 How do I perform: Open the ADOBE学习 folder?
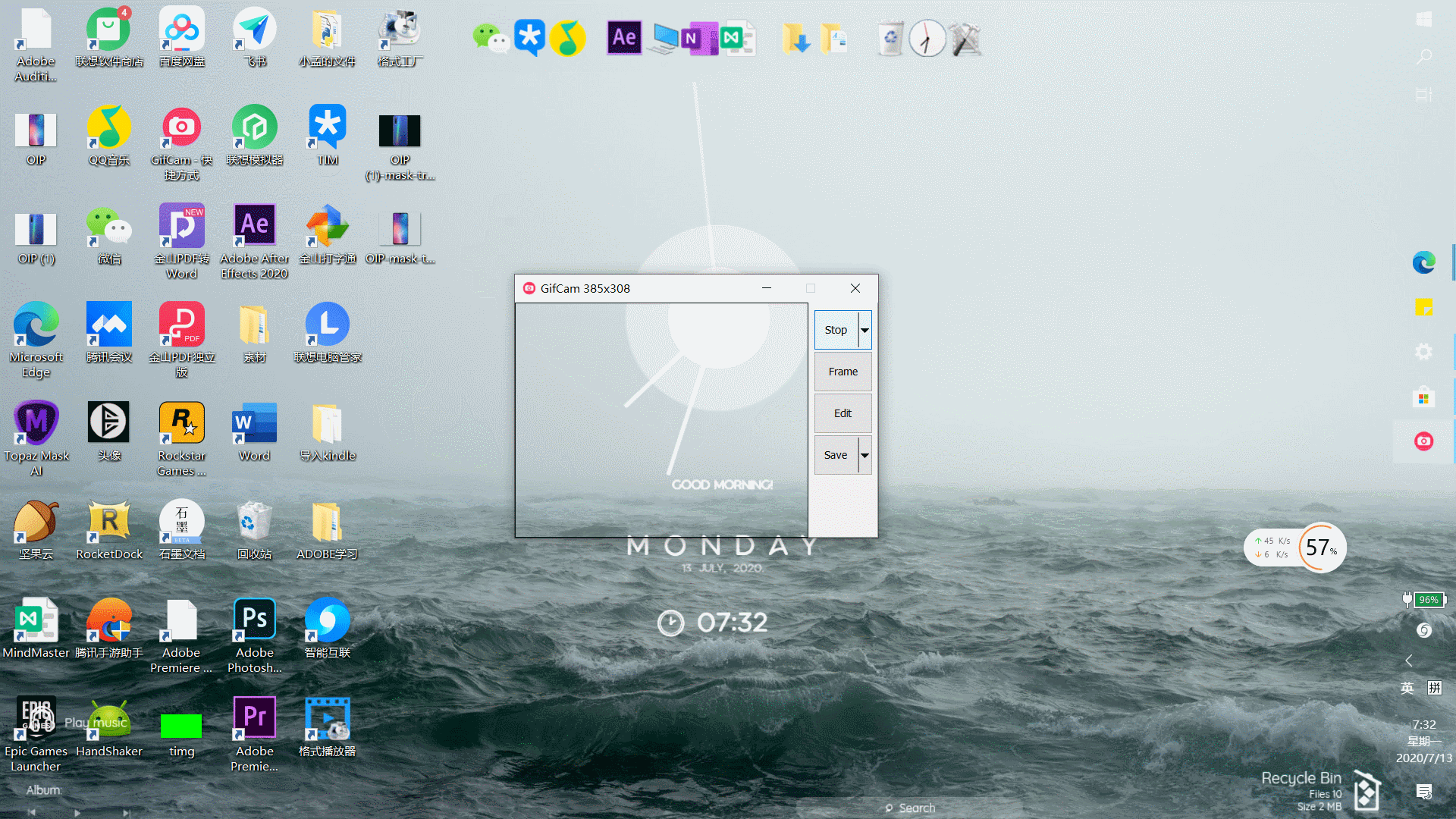[328, 531]
